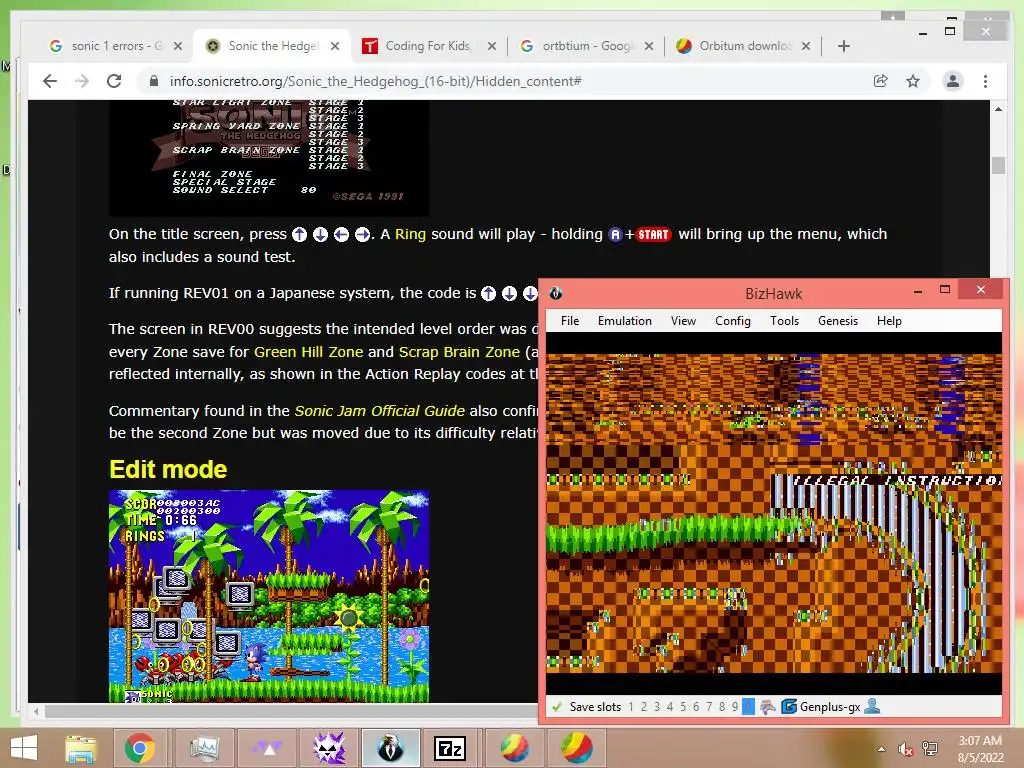
Task: Open the level select screenshot thumbnail
Action: (269, 158)
